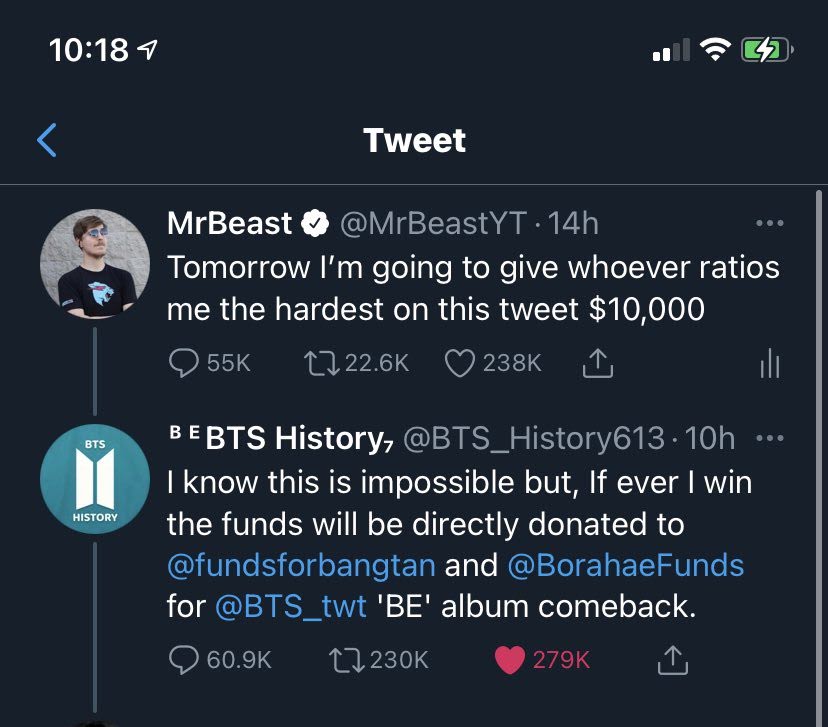This screenshot has width=828, height=727.
Task: Like MrBeast's tweet
Action: tap(460, 364)
